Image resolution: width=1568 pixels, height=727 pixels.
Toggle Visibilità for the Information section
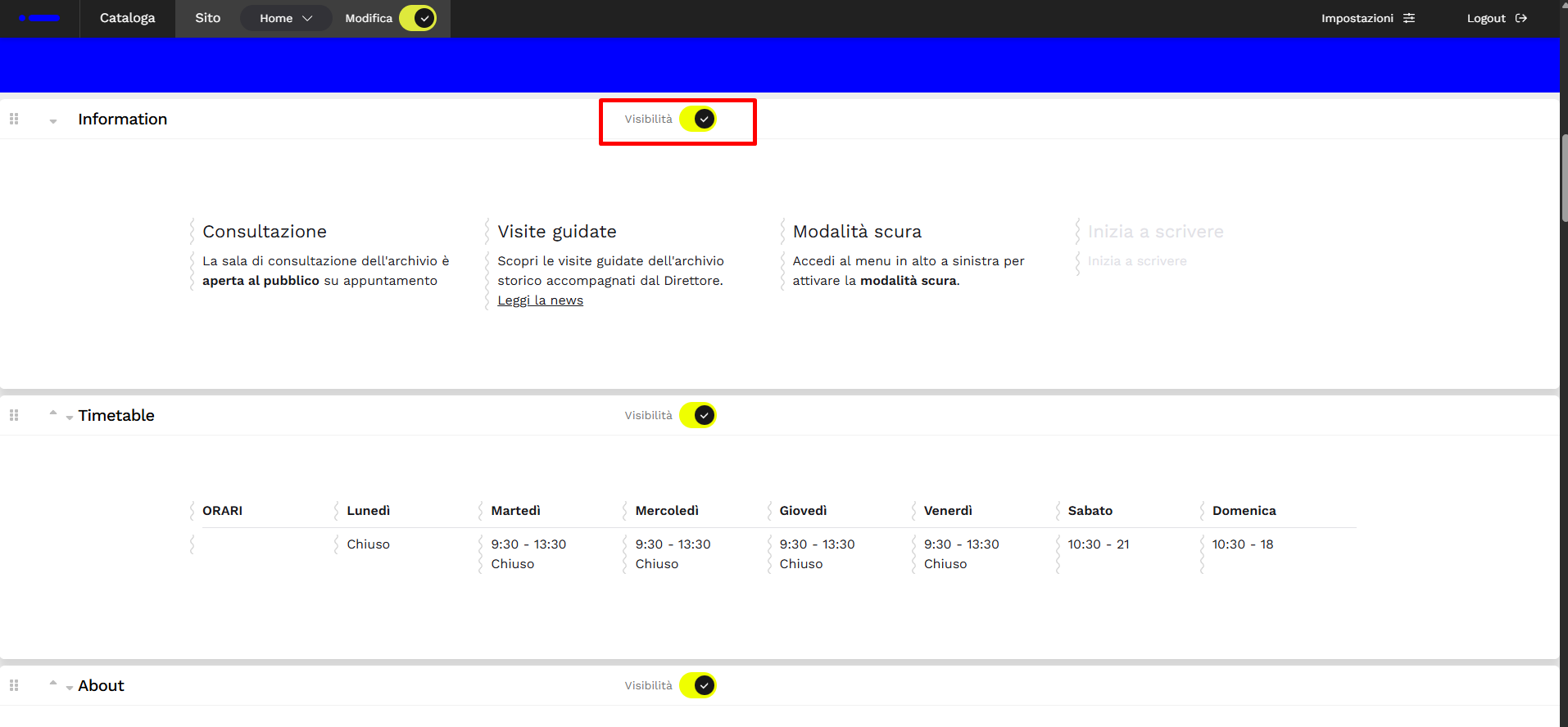point(698,119)
